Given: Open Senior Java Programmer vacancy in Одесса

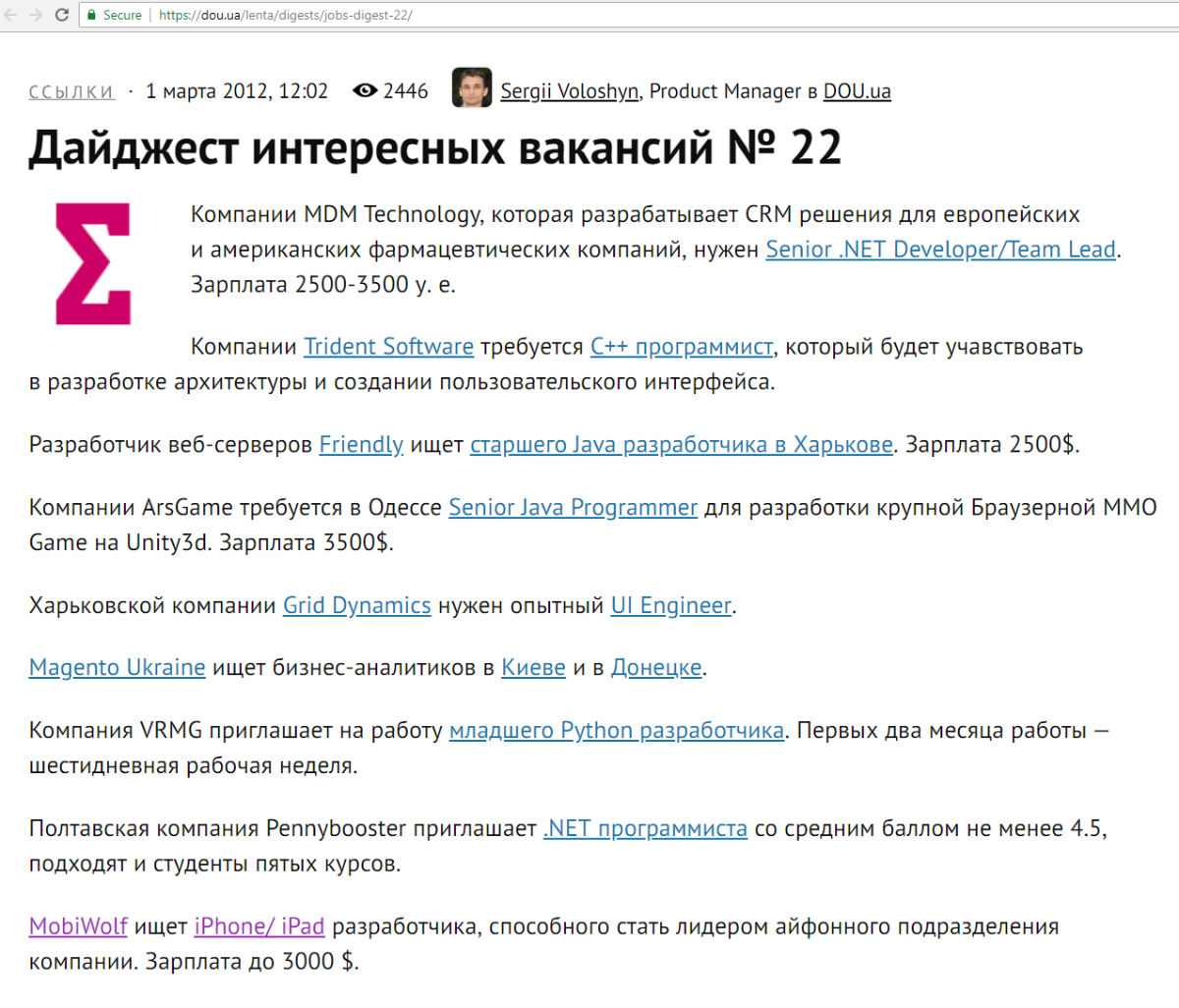Looking at the screenshot, I should pos(573,508).
